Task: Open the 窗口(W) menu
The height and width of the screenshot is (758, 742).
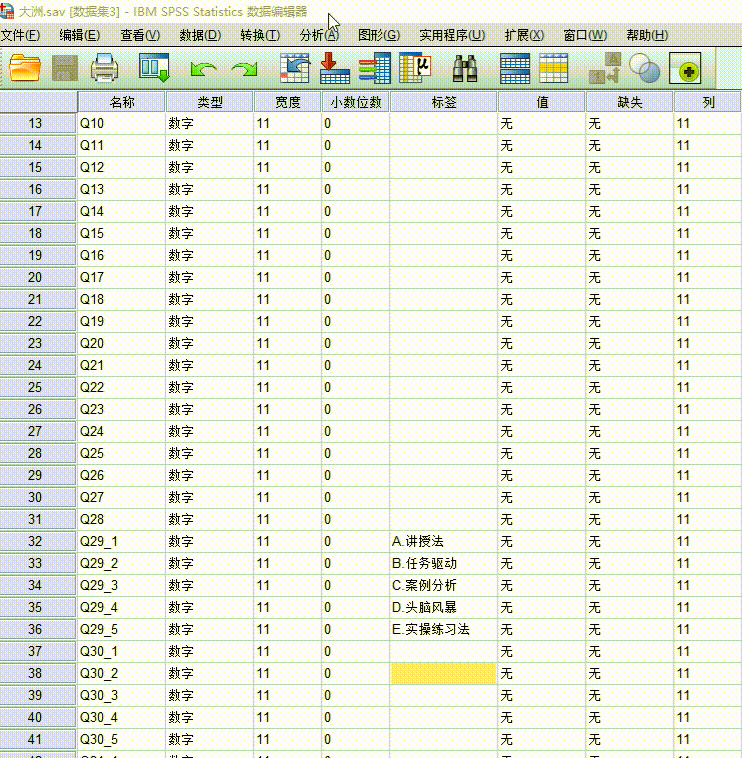Action: tap(585, 35)
